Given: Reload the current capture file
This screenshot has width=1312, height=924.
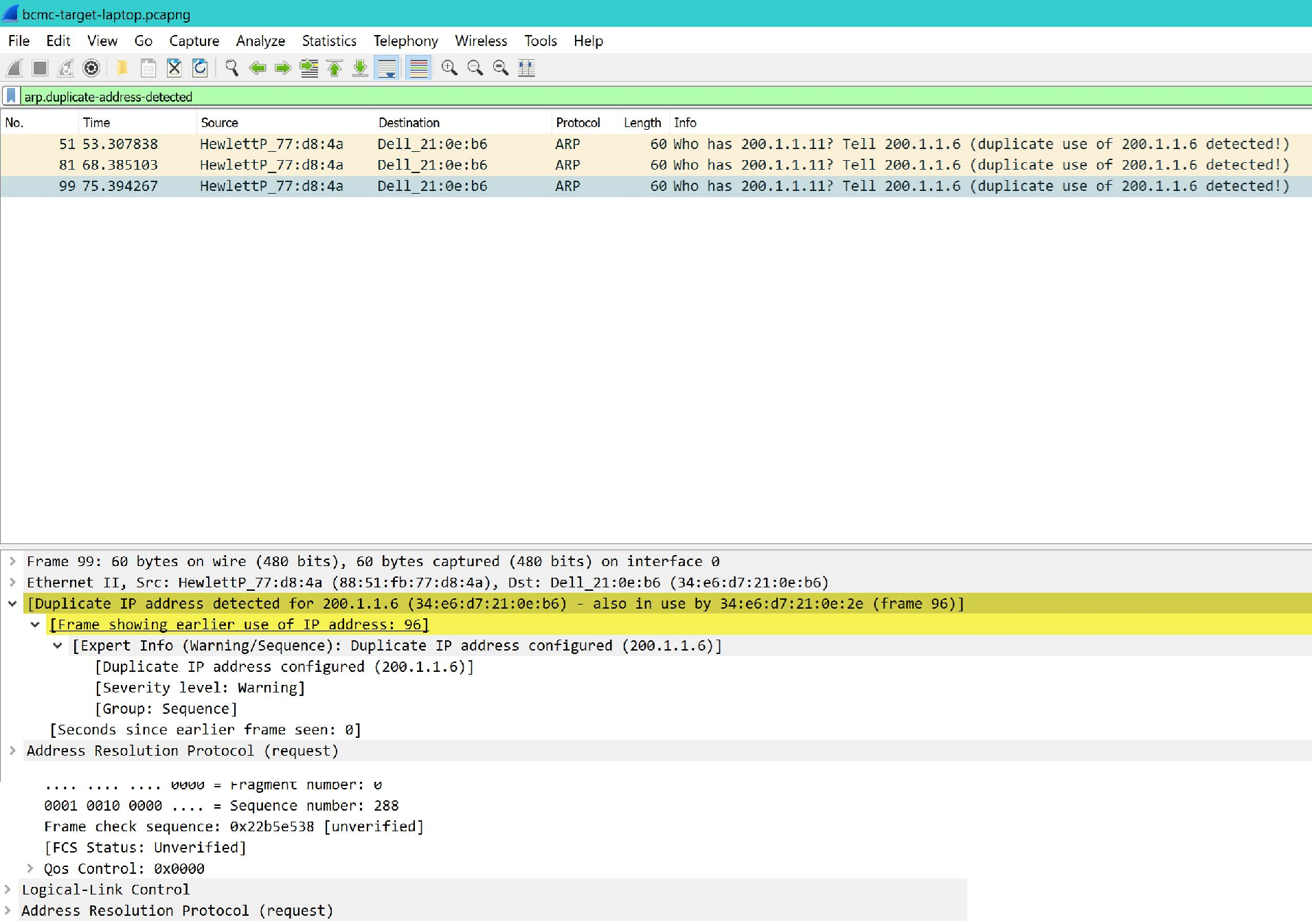Looking at the screenshot, I should tap(200, 68).
